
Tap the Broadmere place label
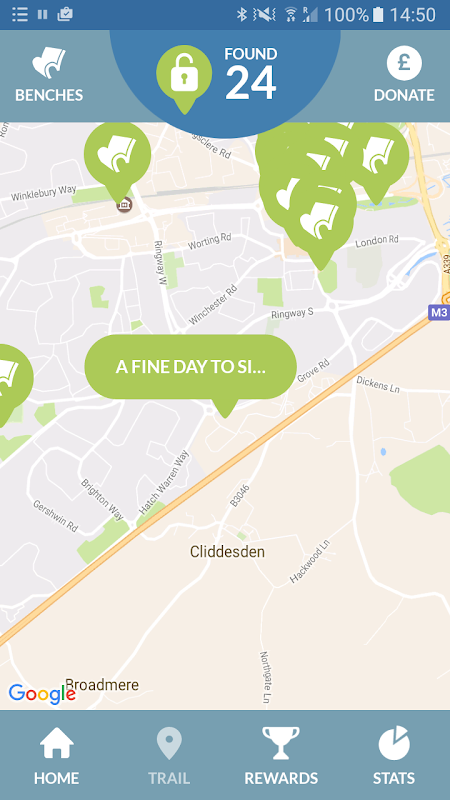(102, 684)
